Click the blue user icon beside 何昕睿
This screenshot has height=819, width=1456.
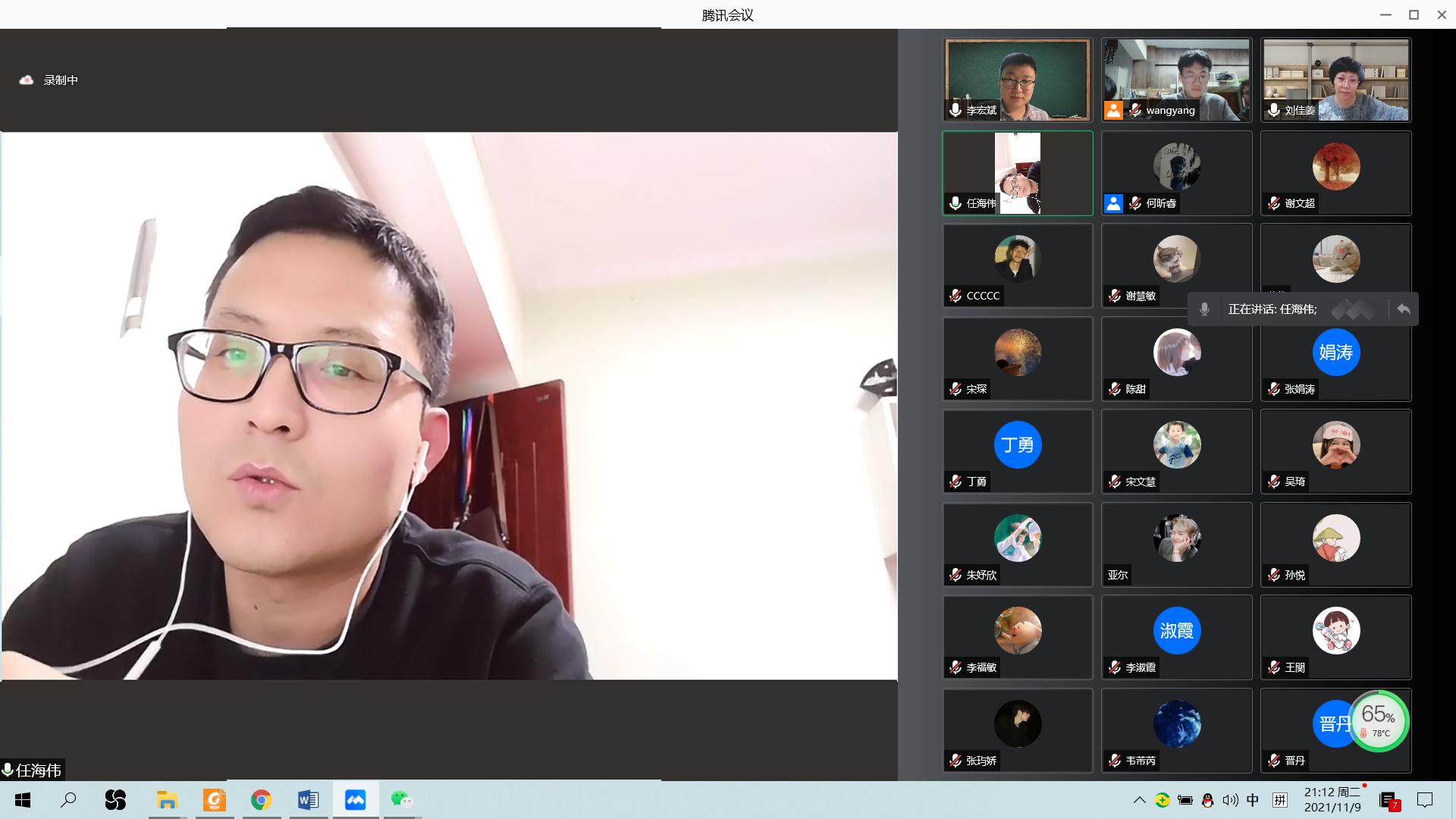1113,203
